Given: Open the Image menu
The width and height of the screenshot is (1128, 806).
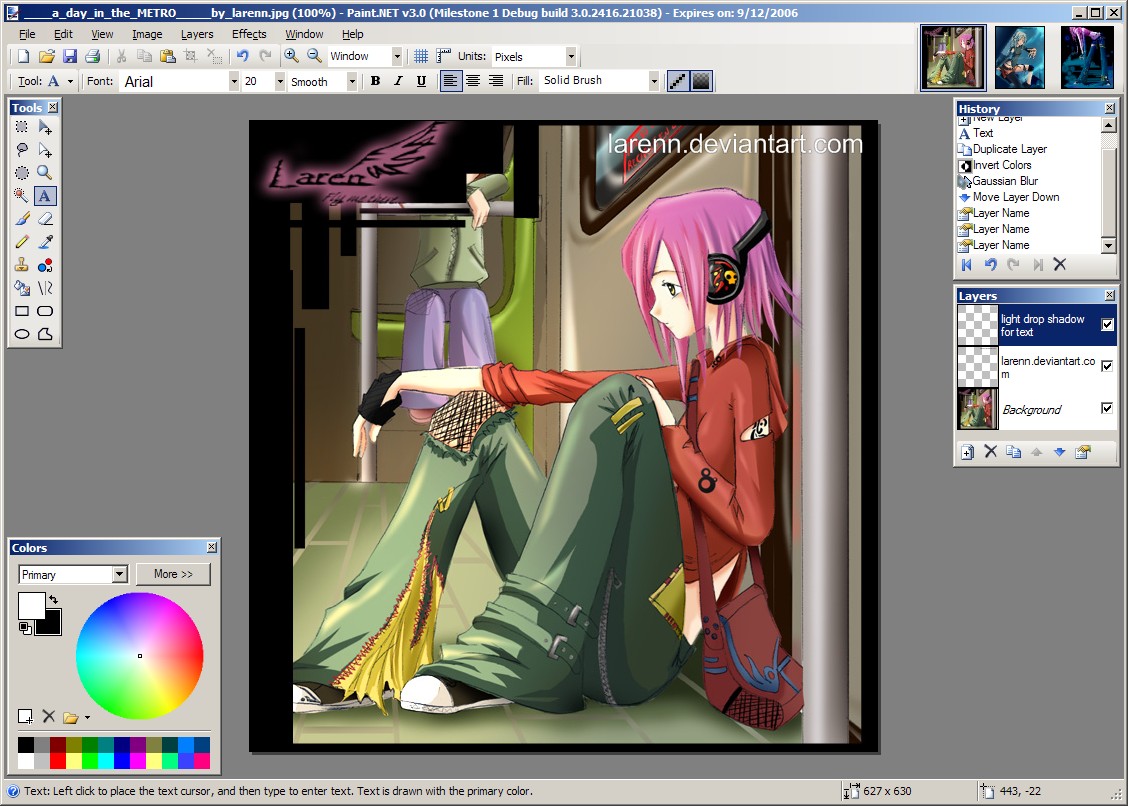Looking at the screenshot, I should [147, 34].
